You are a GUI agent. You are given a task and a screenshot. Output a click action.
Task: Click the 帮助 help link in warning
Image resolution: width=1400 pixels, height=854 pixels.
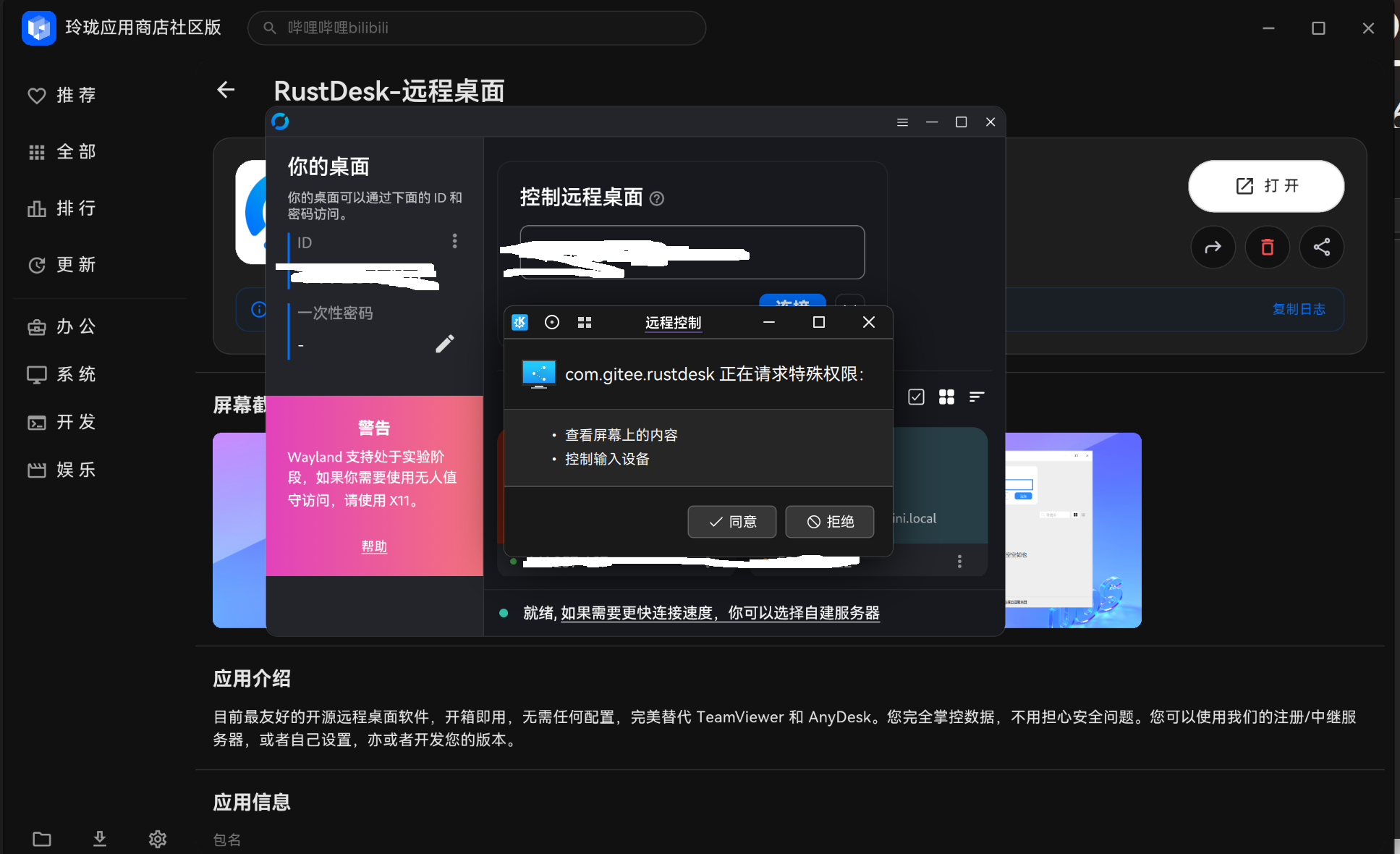click(374, 546)
